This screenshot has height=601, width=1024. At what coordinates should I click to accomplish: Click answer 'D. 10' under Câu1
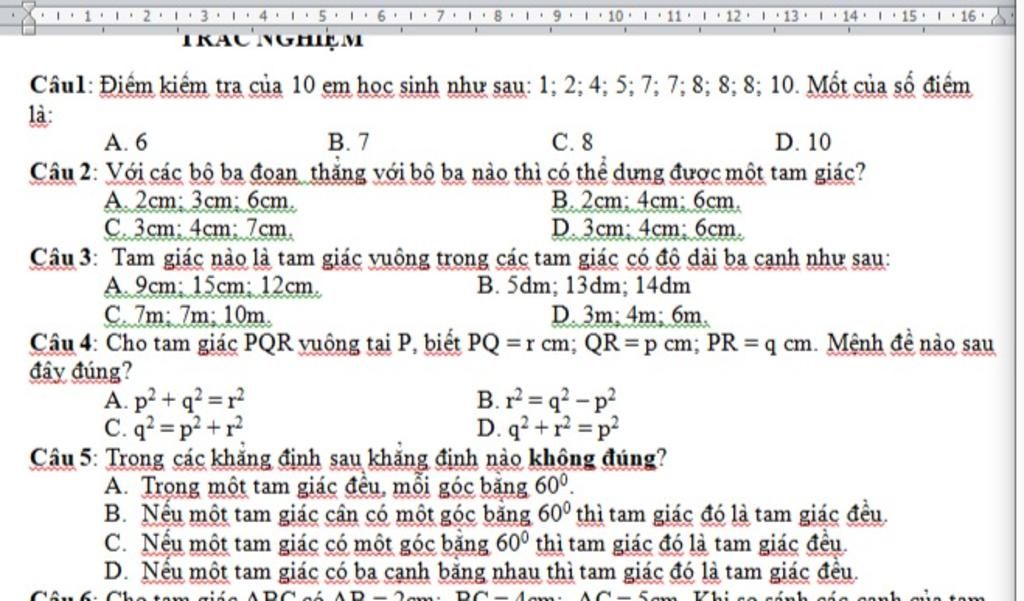(803, 142)
